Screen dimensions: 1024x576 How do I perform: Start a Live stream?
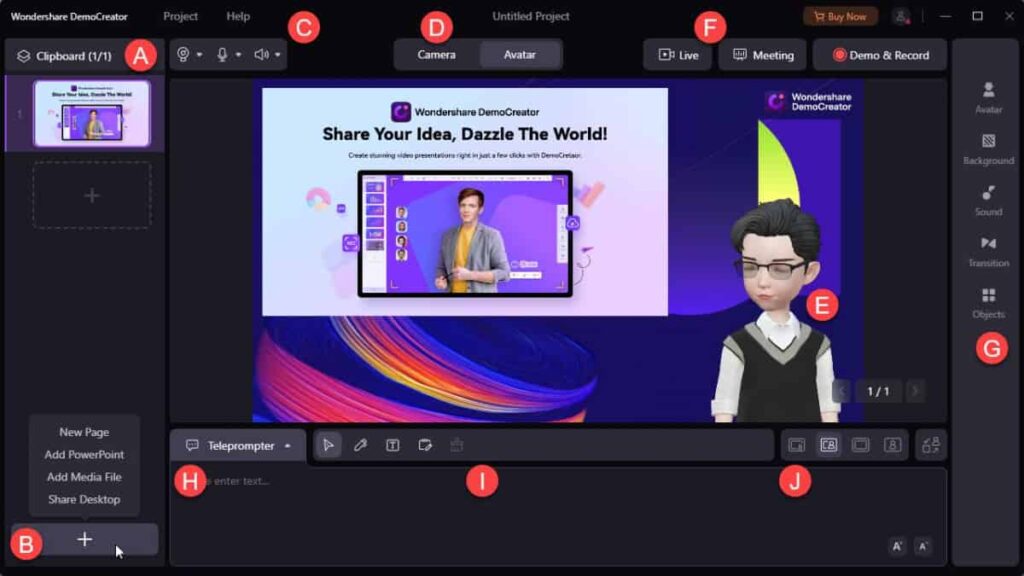(x=679, y=55)
